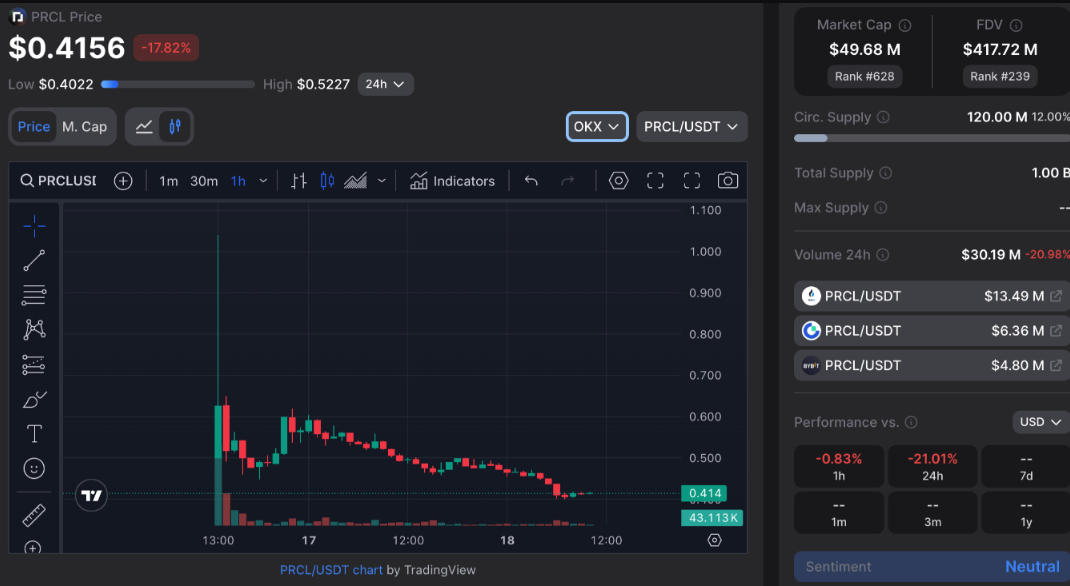This screenshot has width=1070, height=586.
Task: Open the OKX exchange dropdown
Action: pyautogui.click(x=596, y=127)
